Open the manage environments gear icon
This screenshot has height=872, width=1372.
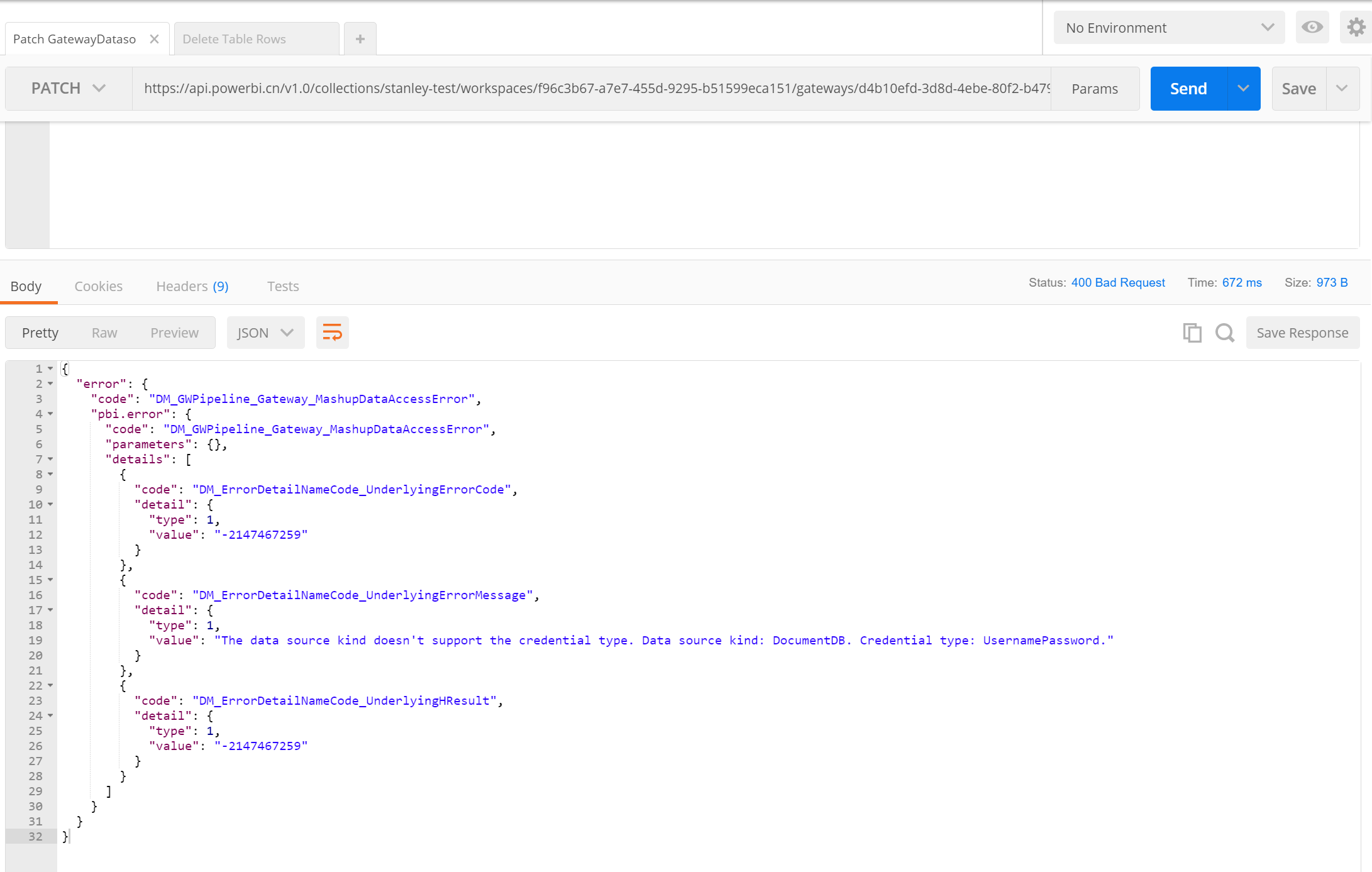1356,27
